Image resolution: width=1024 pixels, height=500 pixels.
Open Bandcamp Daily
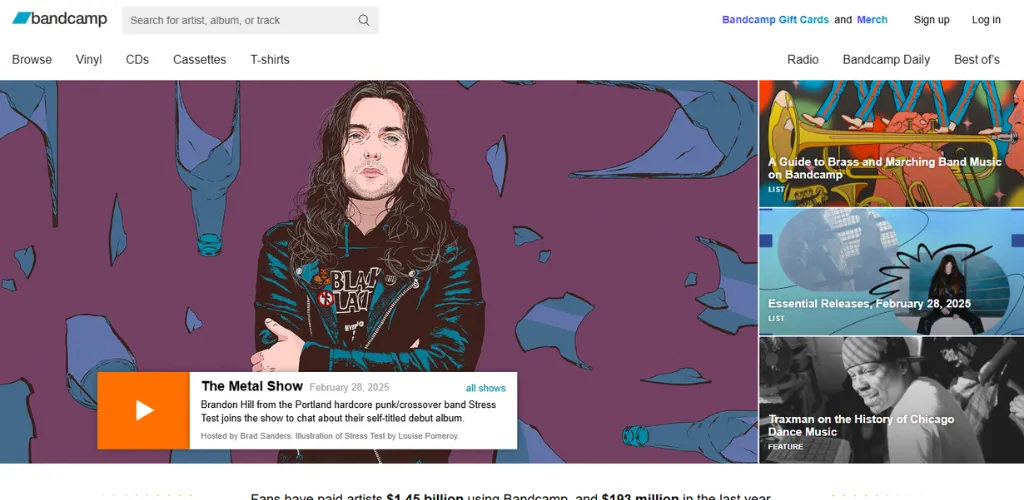point(886,59)
